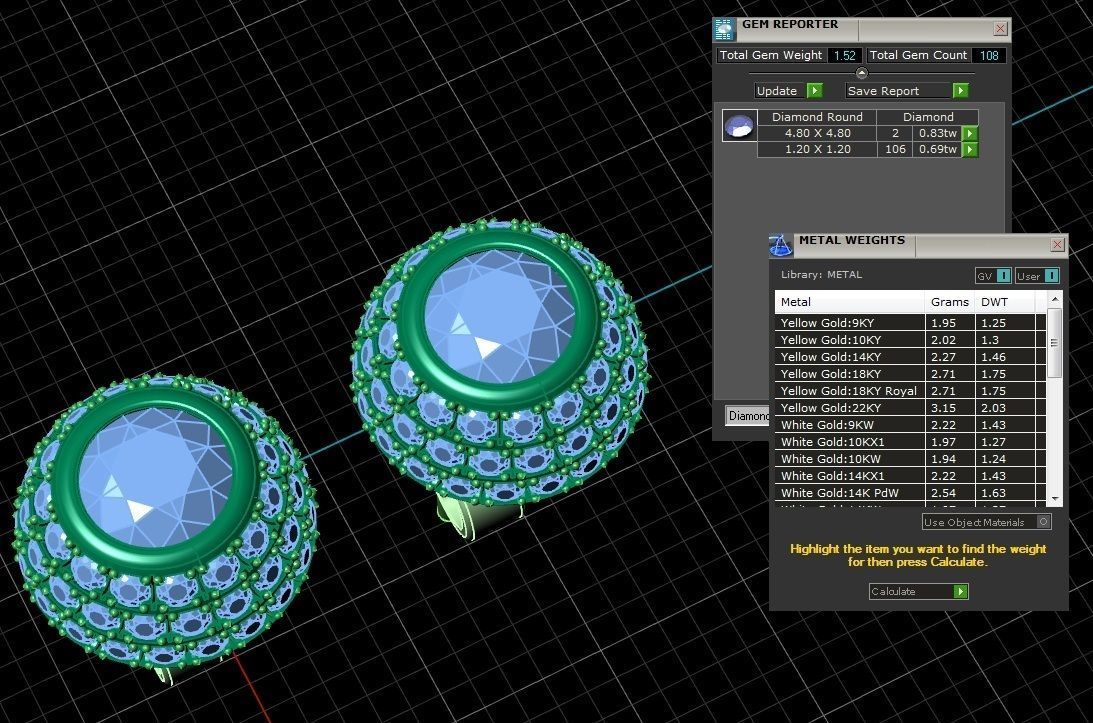The width and height of the screenshot is (1093, 723).
Task: Click the DWT column header
Action: click(1005, 302)
